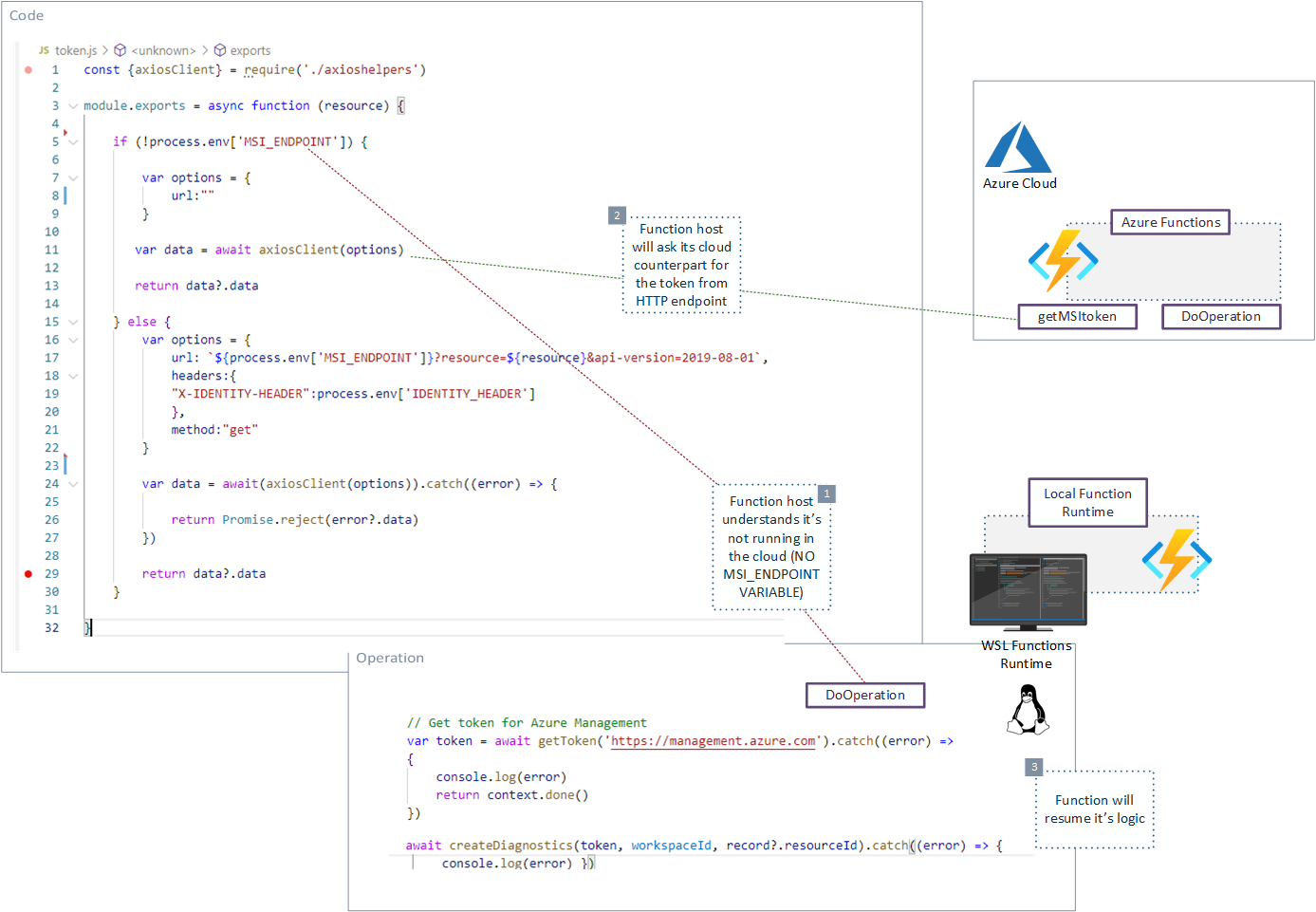Click the Linux penguin icon
1316x912 pixels.
[1028, 710]
